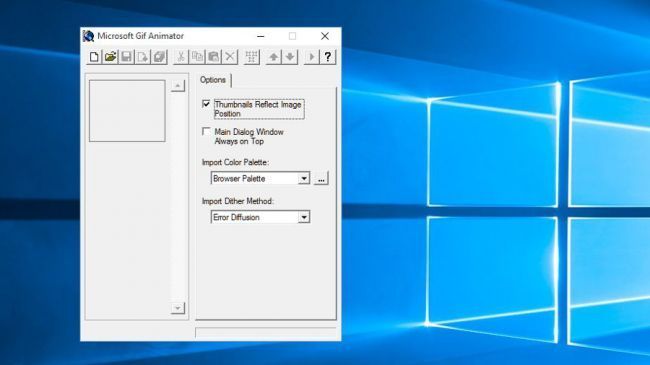This screenshot has width=650, height=365.
Task: Uncheck Thumbnails Reflect Image Position
Action: pyautogui.click(x=206, y=104)
